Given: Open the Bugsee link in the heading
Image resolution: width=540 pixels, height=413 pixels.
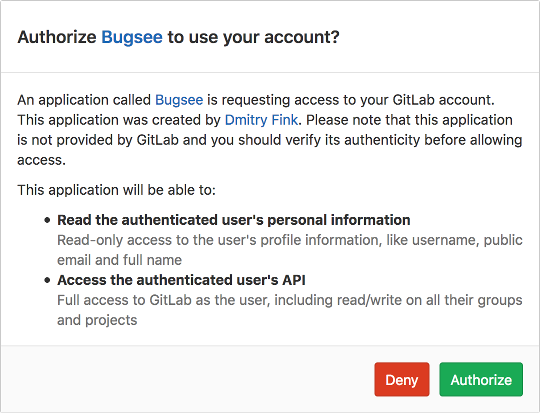Looking at the screenshot, I should [132, 37].
